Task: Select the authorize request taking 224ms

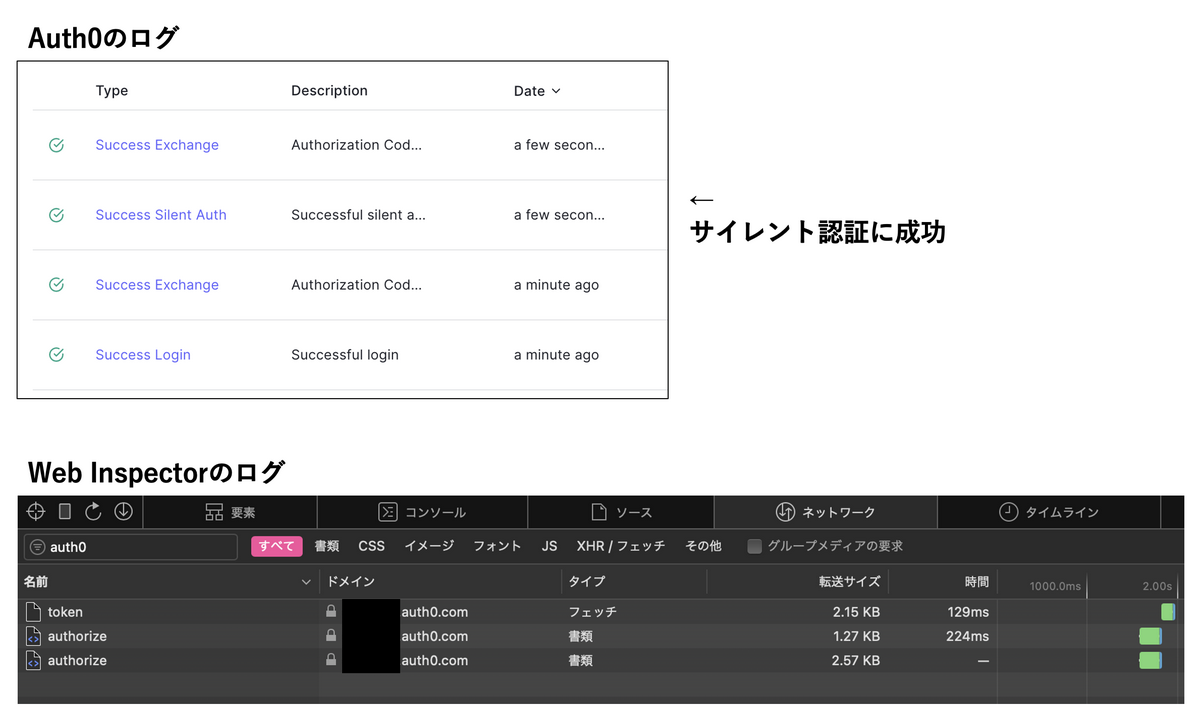Action: [77, 636]
